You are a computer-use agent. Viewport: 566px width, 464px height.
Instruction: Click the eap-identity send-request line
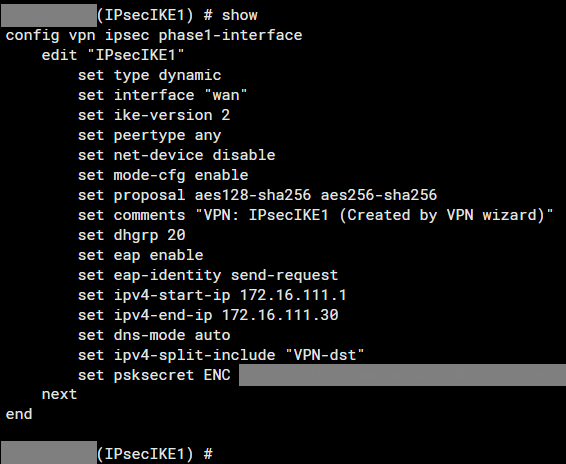point(208,276)
